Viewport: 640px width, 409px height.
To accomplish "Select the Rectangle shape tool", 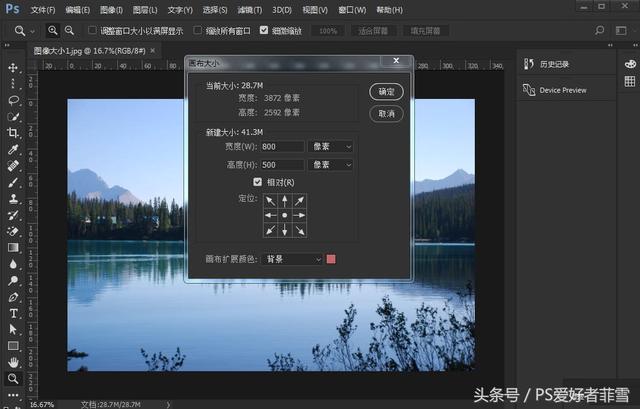I will tap(13, 346).
